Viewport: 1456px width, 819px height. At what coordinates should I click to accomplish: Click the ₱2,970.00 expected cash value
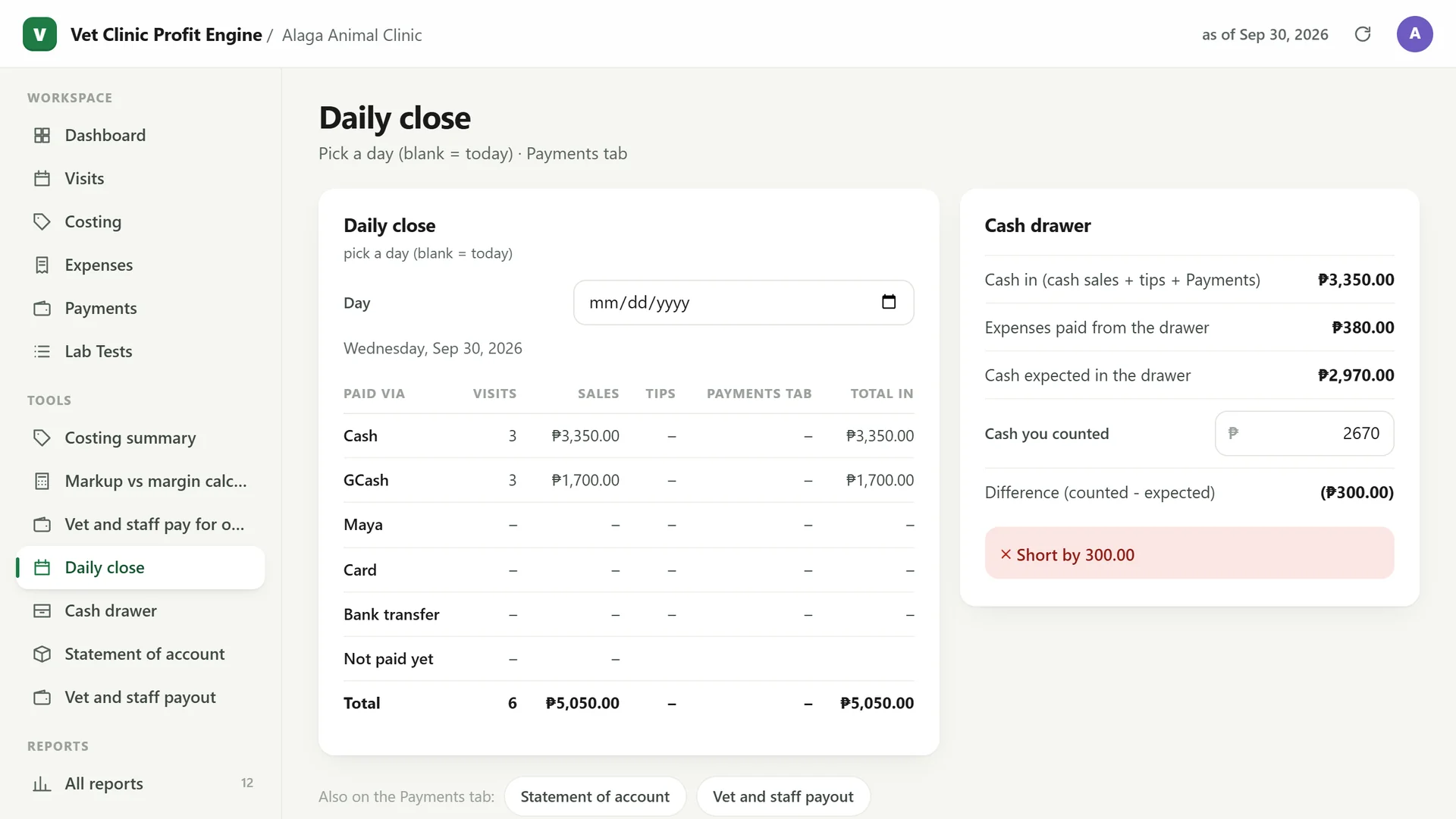pyautogui.click(x=1356, y=375)
